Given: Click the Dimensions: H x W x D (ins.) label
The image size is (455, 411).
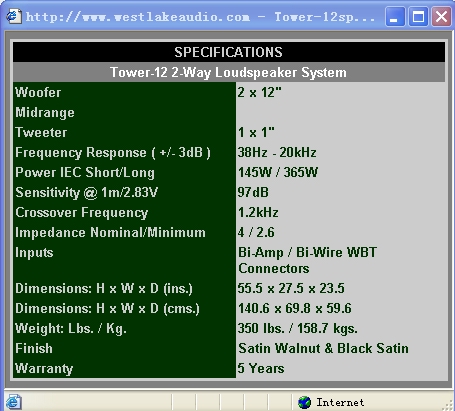Looking at the screenshot, I should pos(104,288).
